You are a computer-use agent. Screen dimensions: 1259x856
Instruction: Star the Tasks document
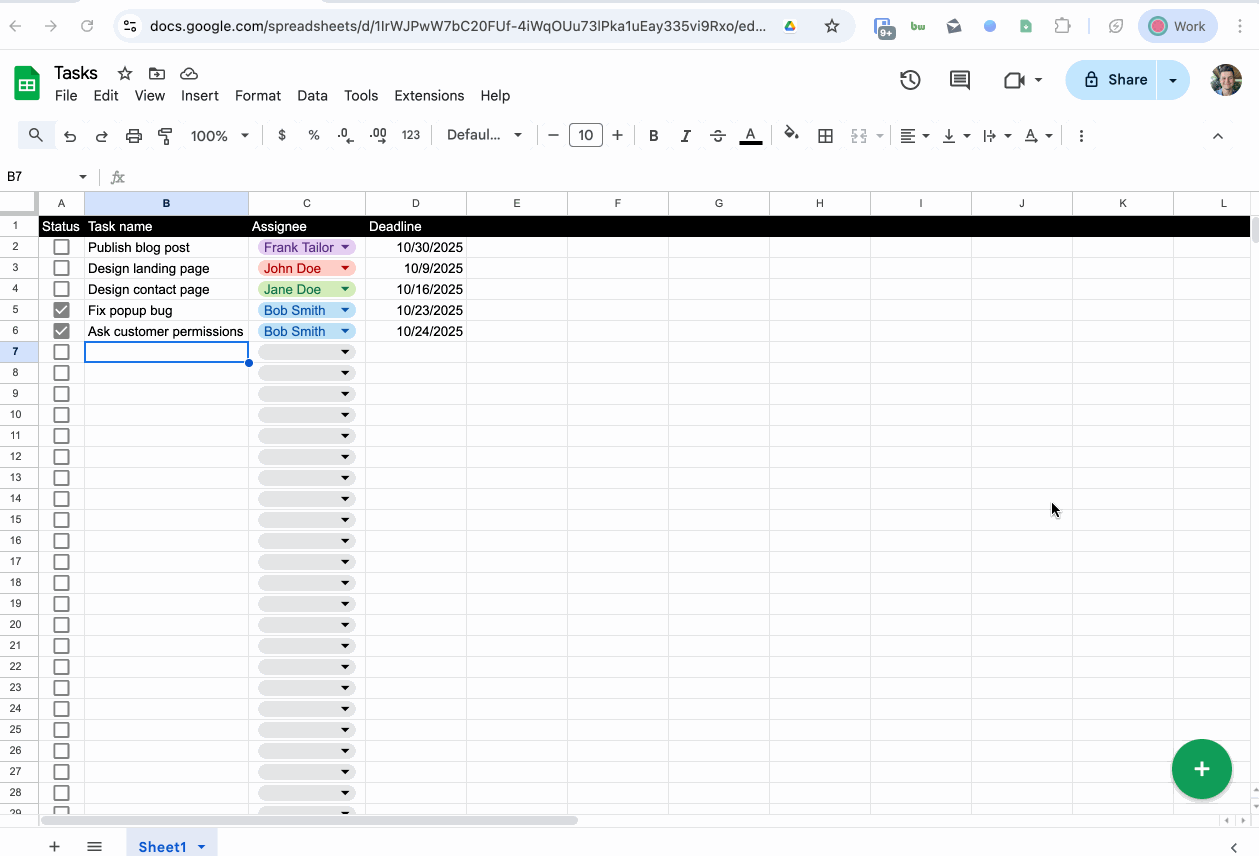point(125,73)
